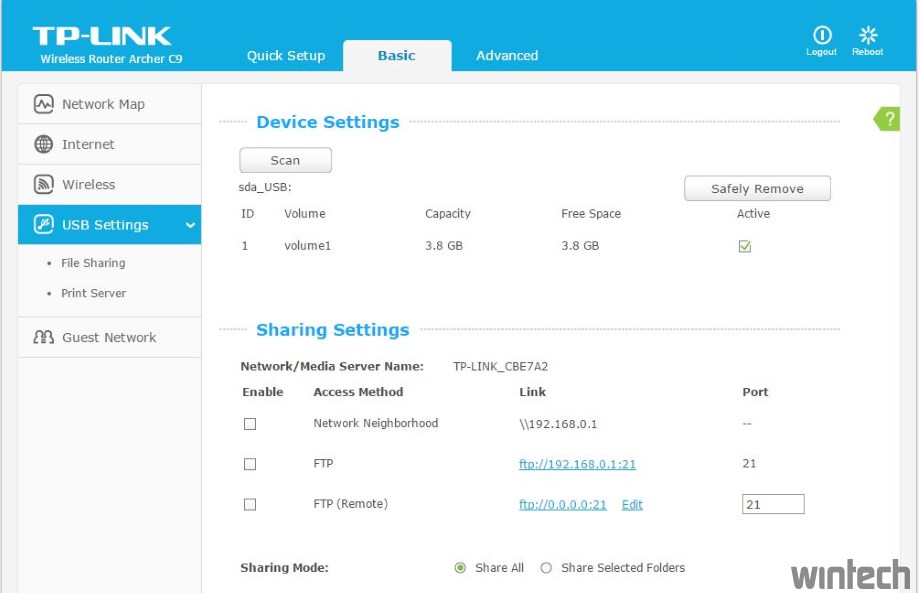Screen dimensions: 920x593
Task: Uncheck the Active checkbox for volume1
Action: click(x=745, y=246)
